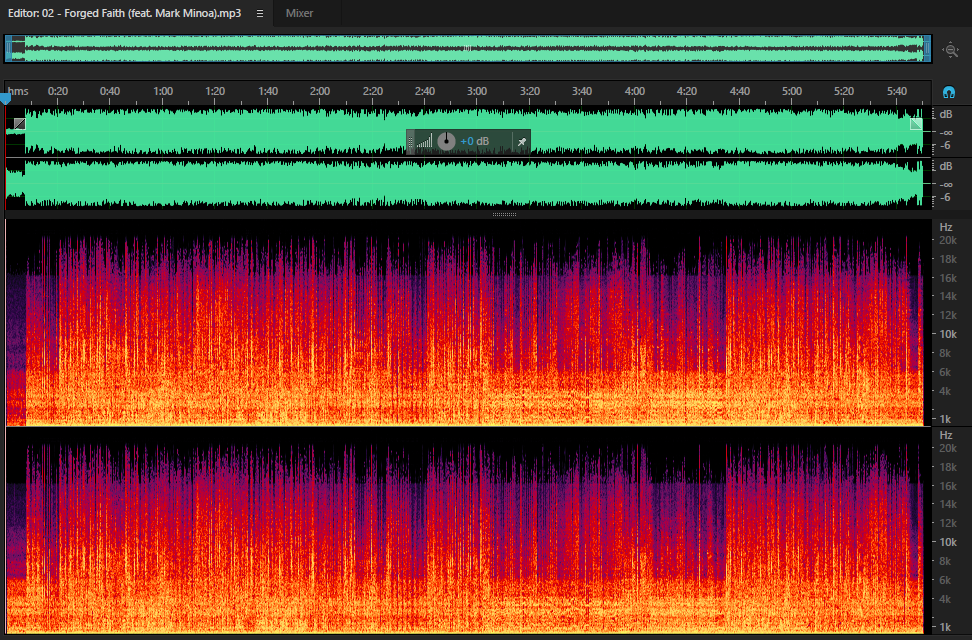972x640 pixels.
Task: Click 10k on the upper spectrogram scale
Action: [x=948, y=334]
